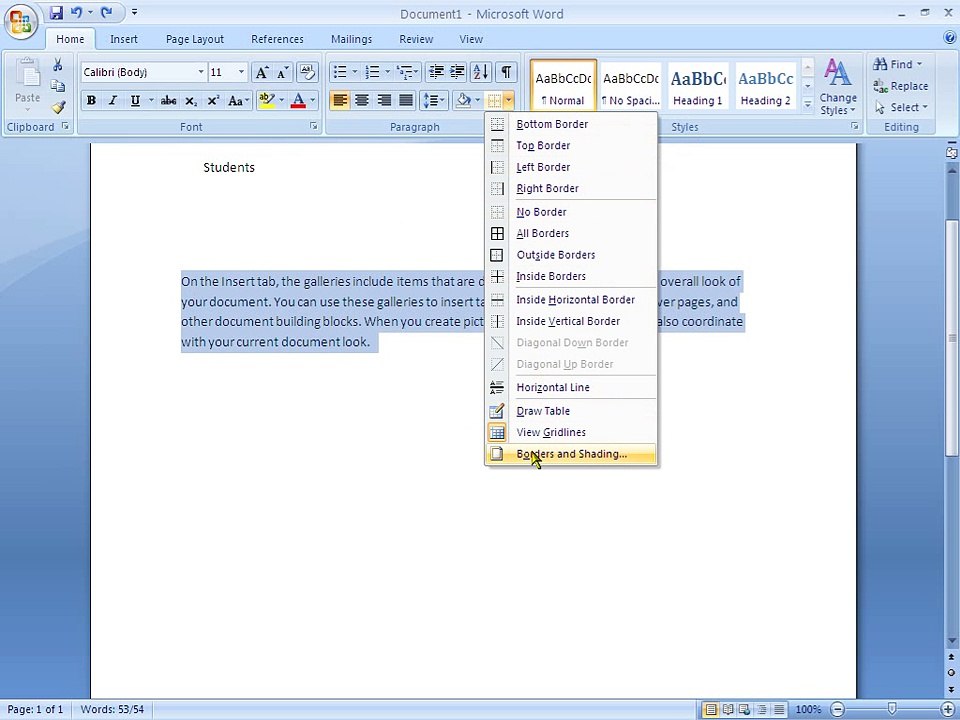
Task: Click the vertical scrollbar thumb
Action: point(952,337)
